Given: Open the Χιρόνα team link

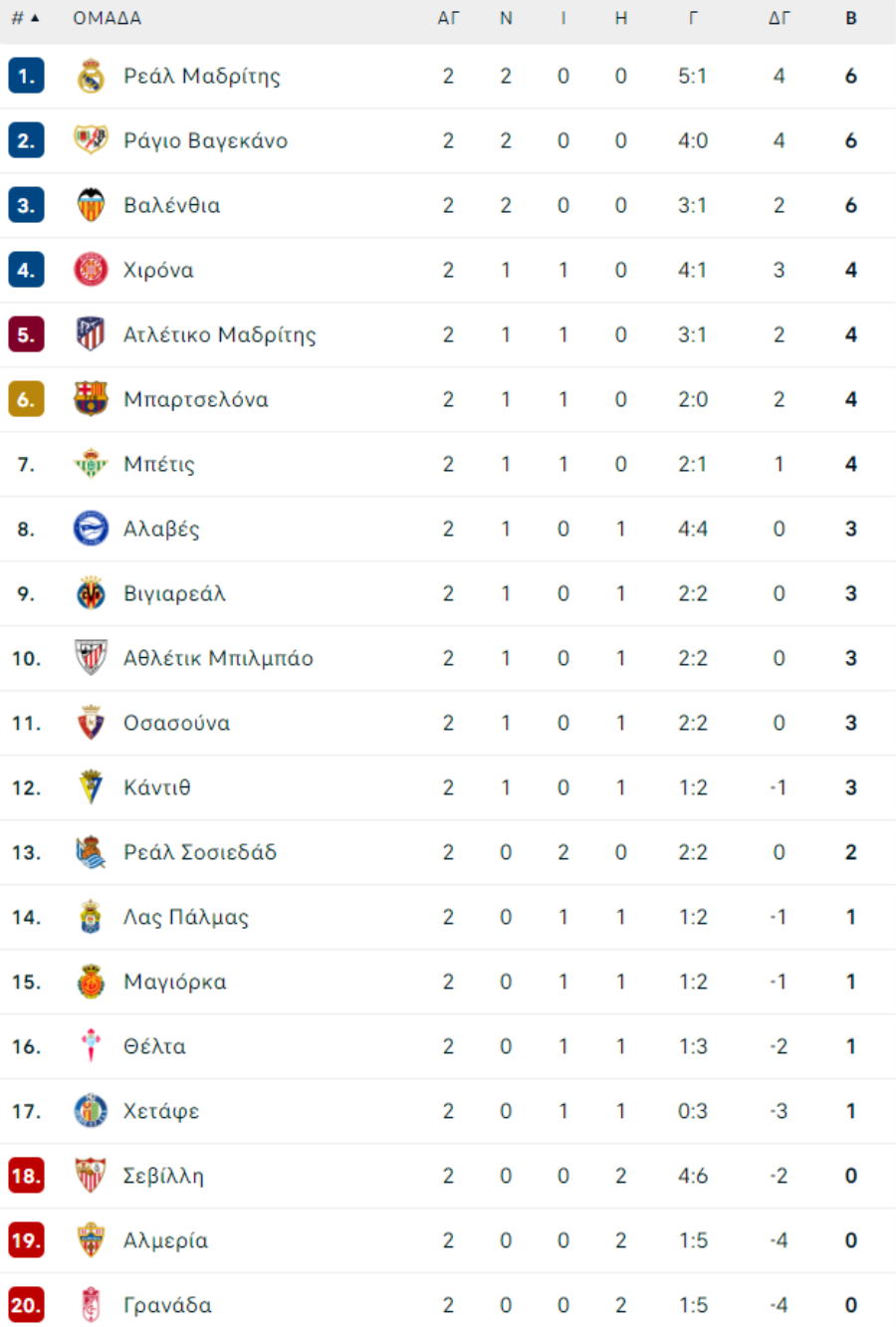Looking at the screenshot, I should pos(158,270).
